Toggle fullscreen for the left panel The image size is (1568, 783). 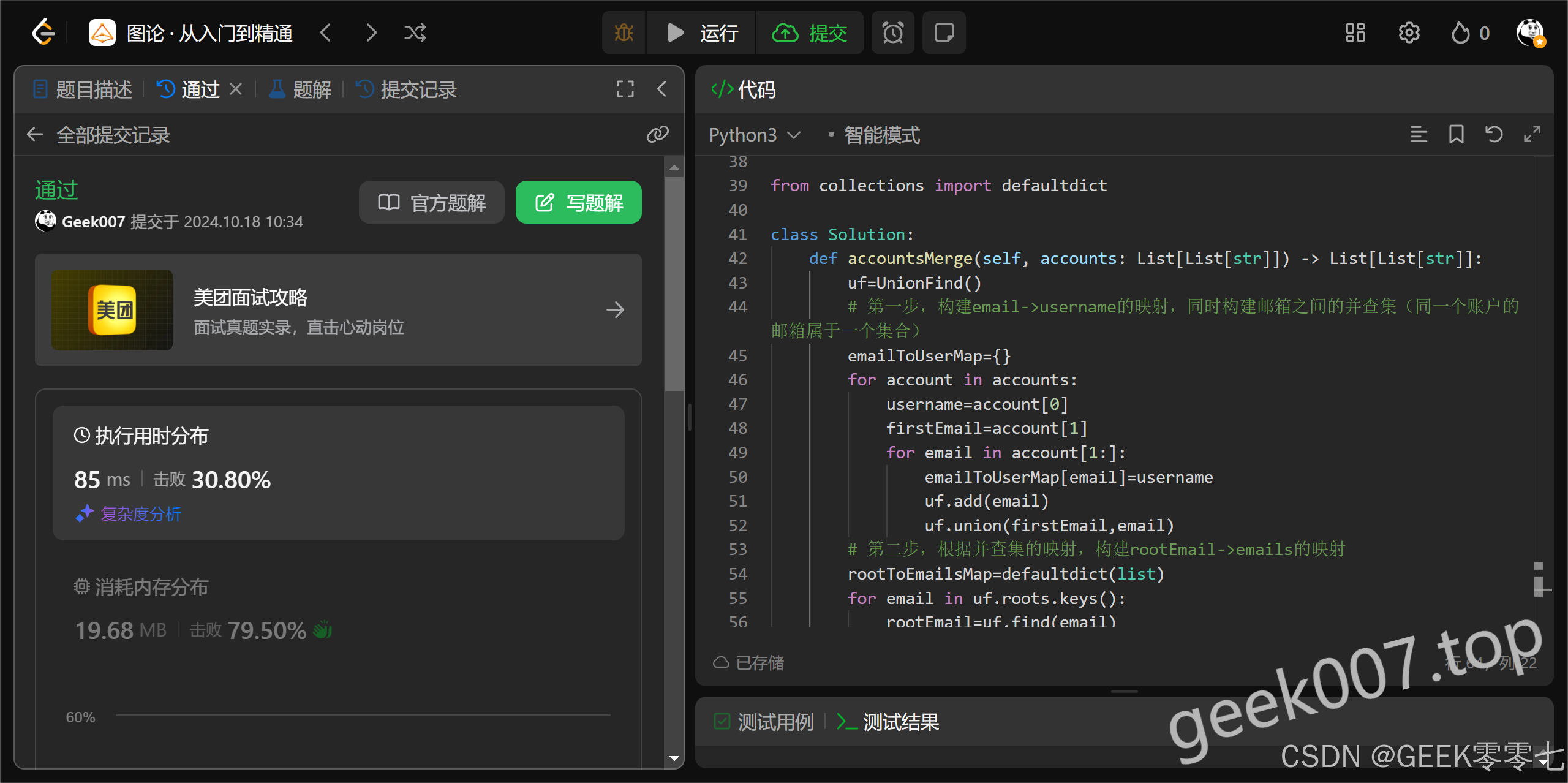tap(625, 89)
